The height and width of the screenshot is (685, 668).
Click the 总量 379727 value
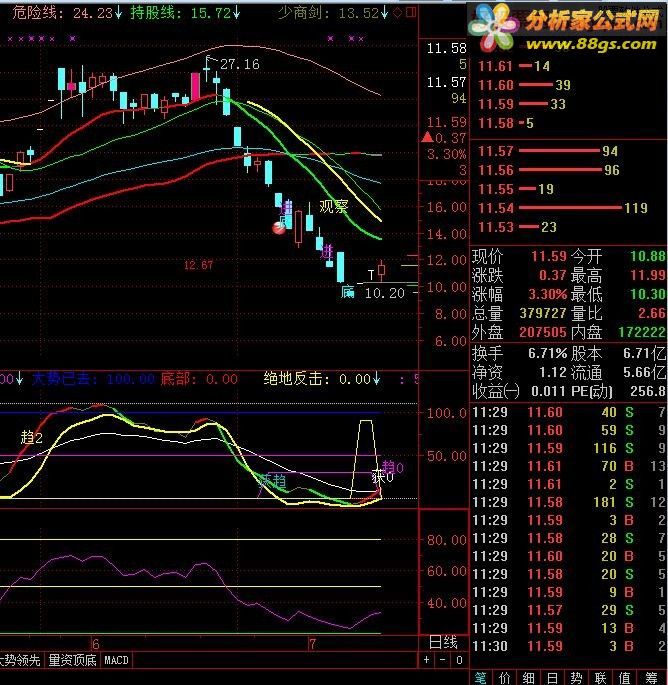point(543,313)
